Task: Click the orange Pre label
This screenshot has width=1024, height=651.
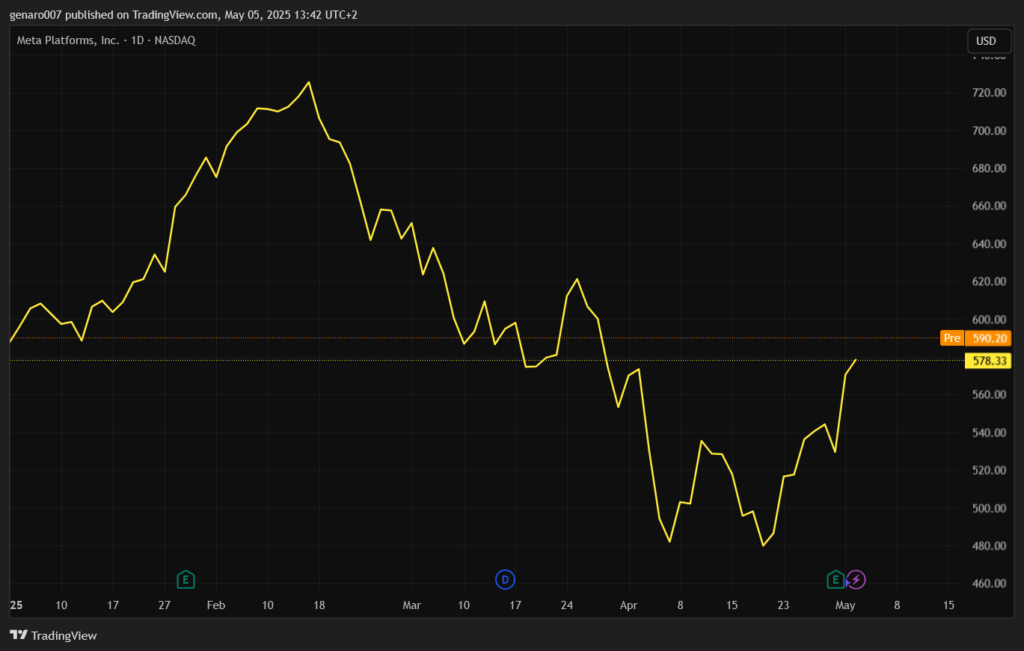Action: (952, 338)
